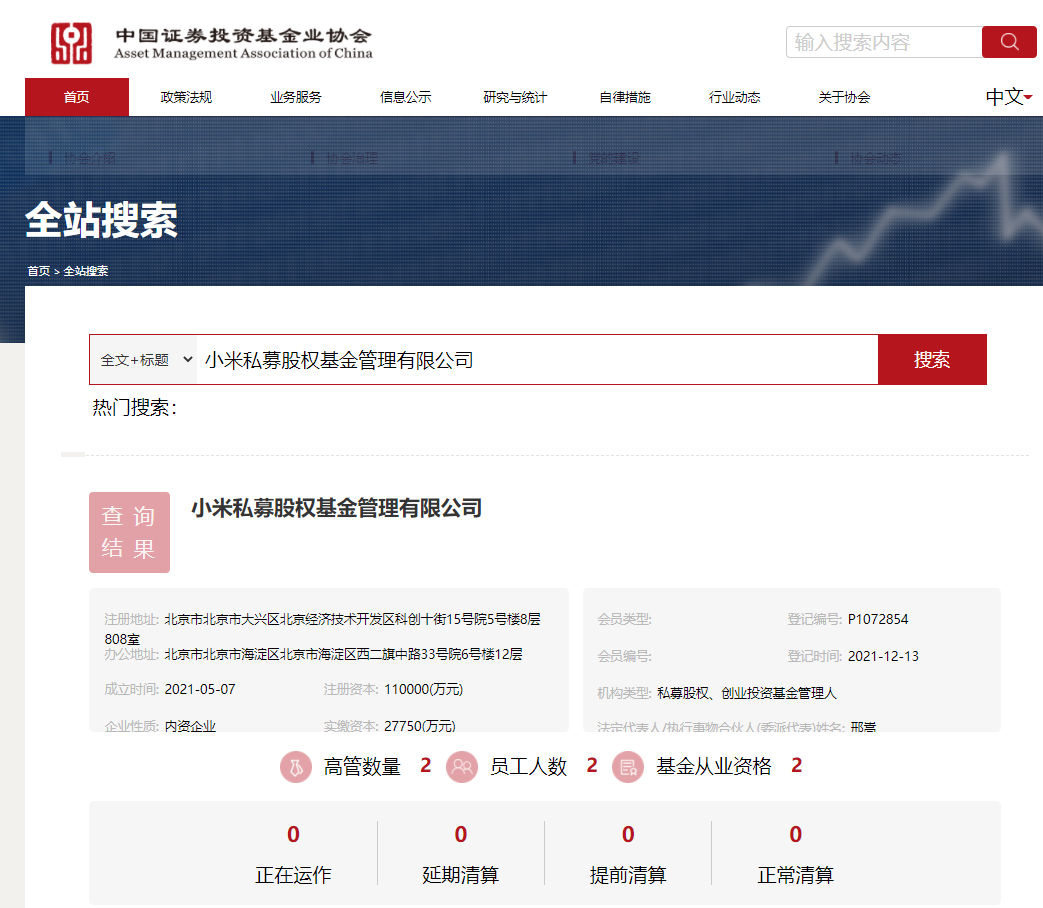Click the 全站搜索 page heading
The width and height of the screenshot is (1043, 908).
pos(102,220)
